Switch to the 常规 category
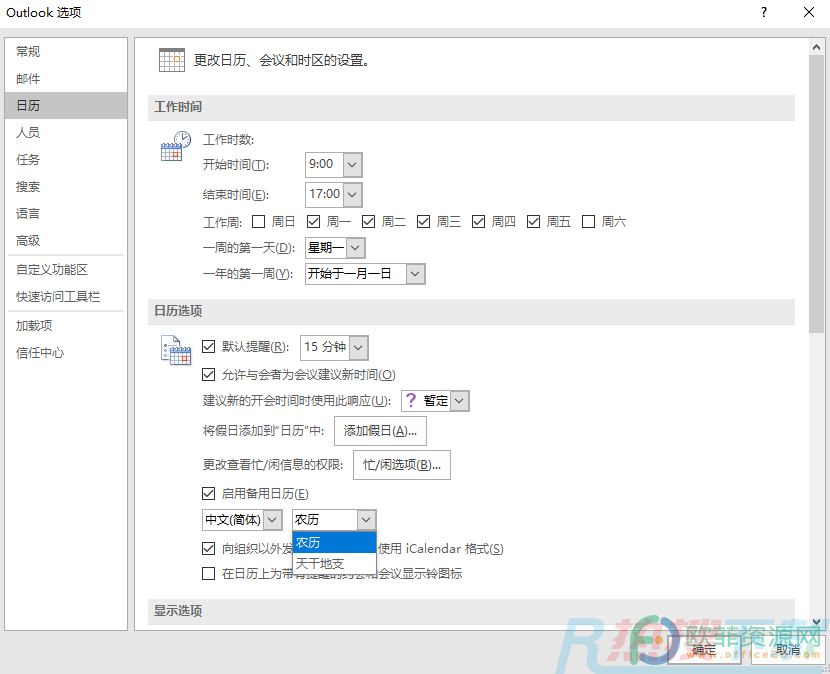This screenshot has width=830, height=674. pyautogui.click(x=66, y=51)
